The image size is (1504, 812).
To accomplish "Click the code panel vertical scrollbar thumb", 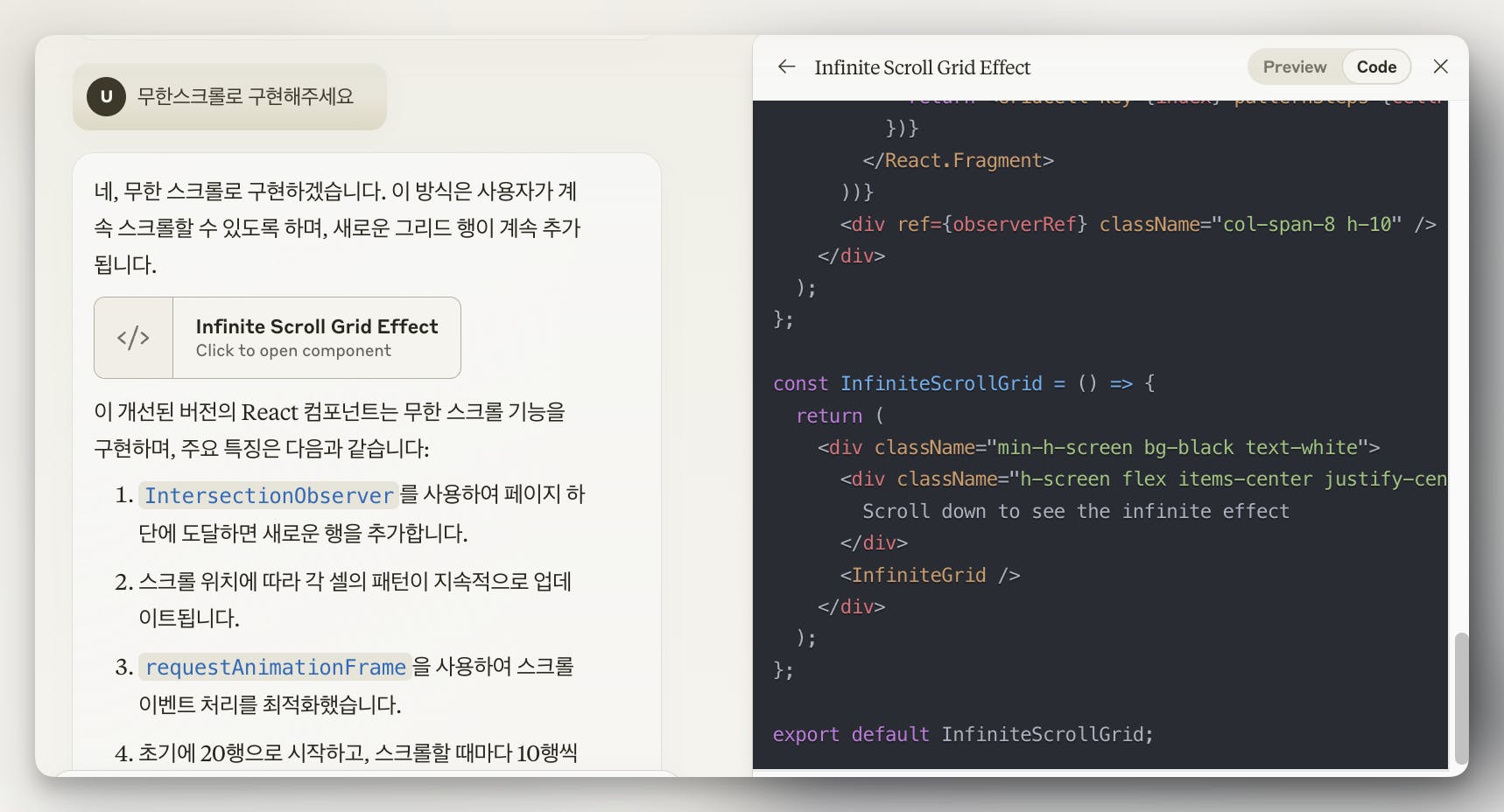I will [x=1460, y=698].
